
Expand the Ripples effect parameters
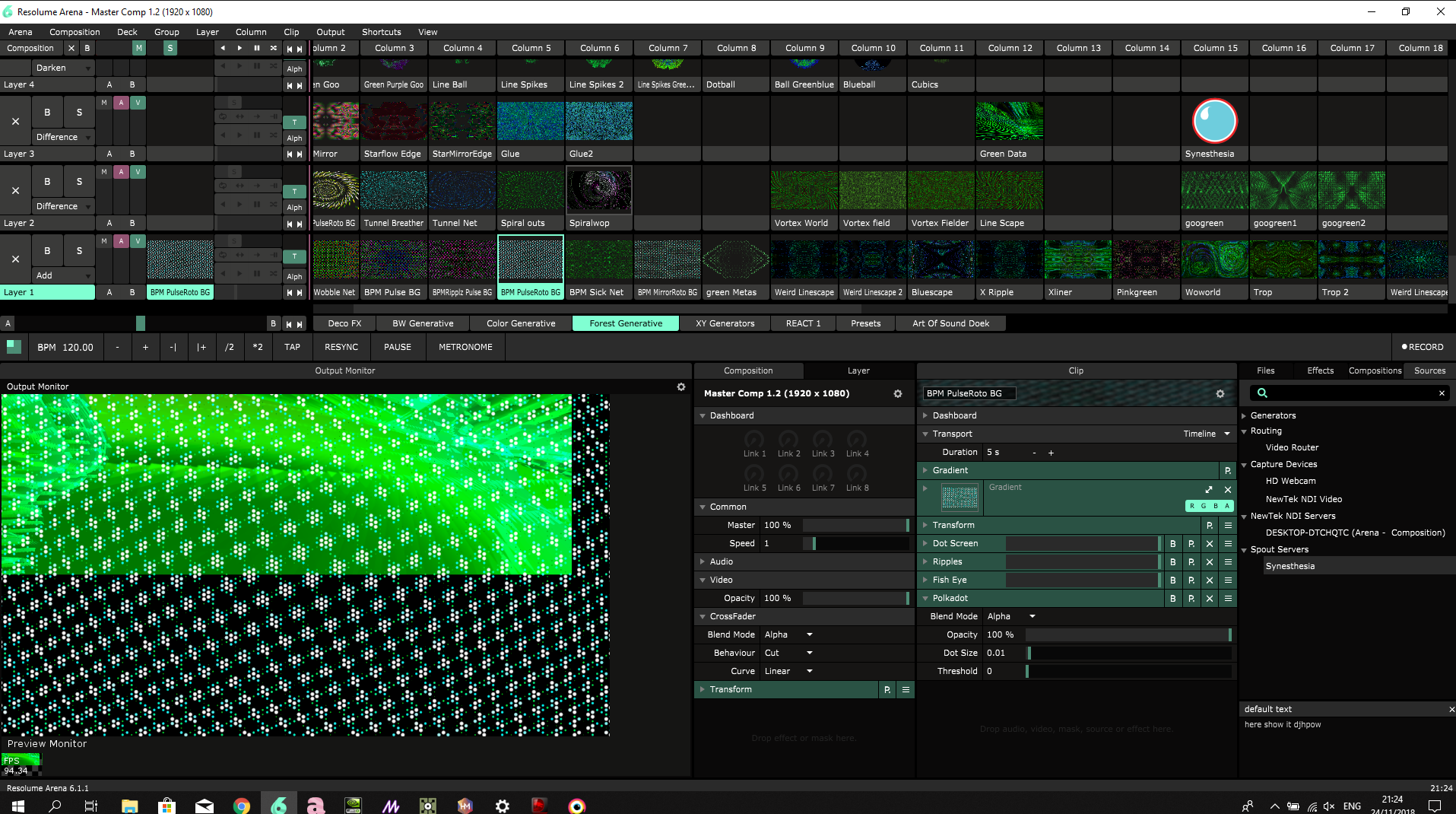[x=925, y=562]
